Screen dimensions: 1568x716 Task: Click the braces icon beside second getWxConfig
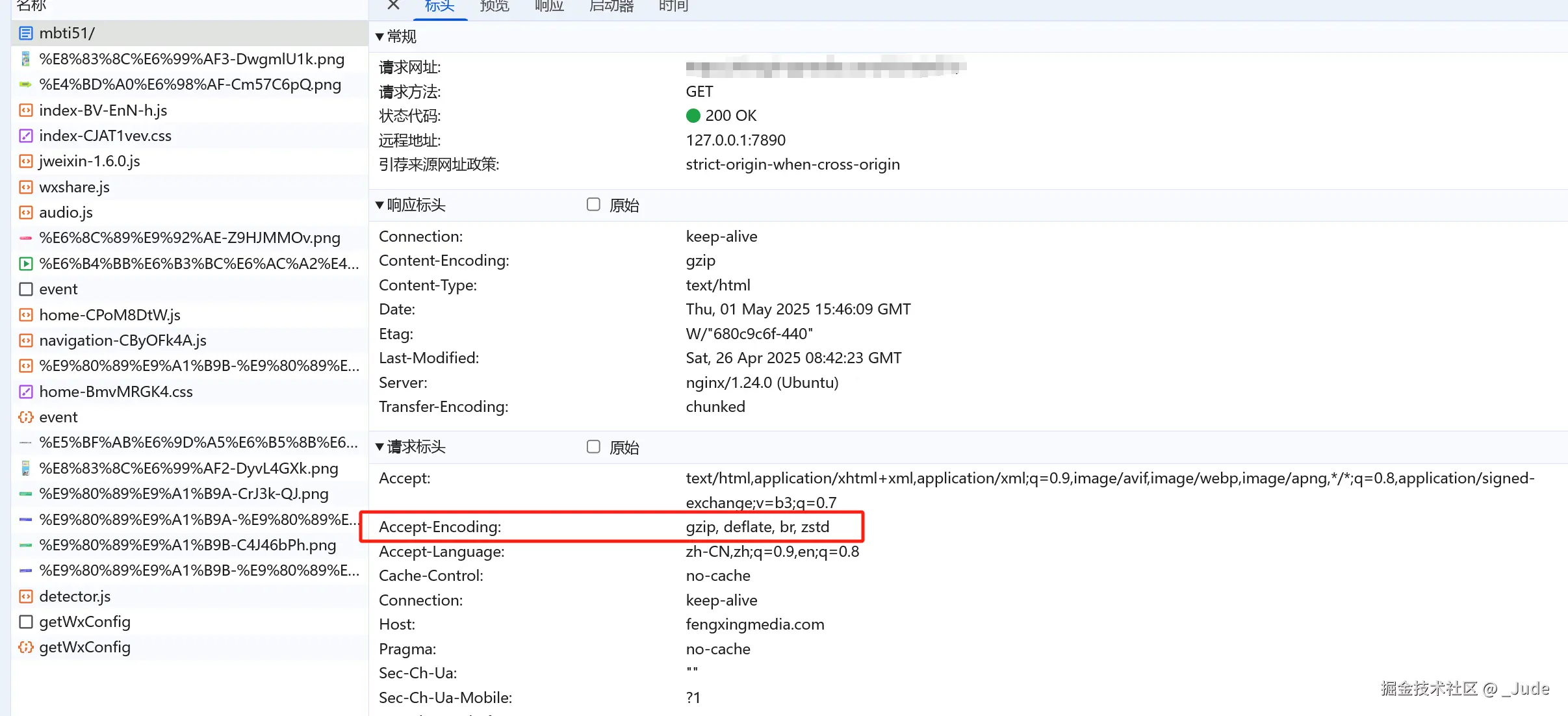26,647
